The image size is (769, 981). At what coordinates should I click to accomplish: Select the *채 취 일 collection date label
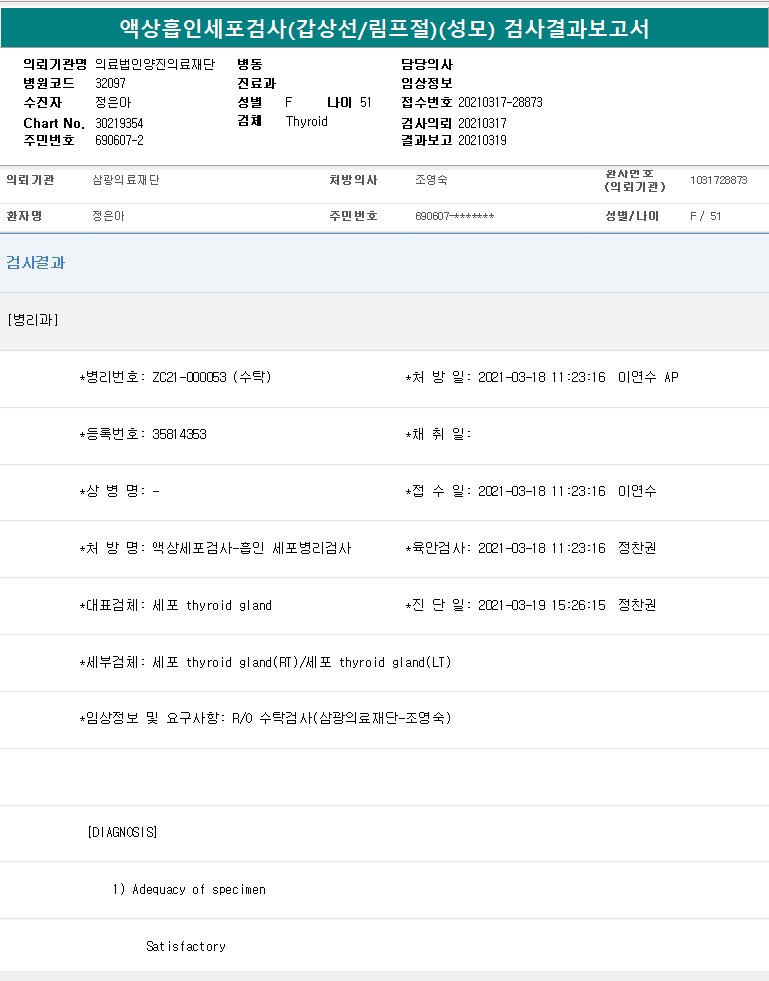(x=438, y=434)
